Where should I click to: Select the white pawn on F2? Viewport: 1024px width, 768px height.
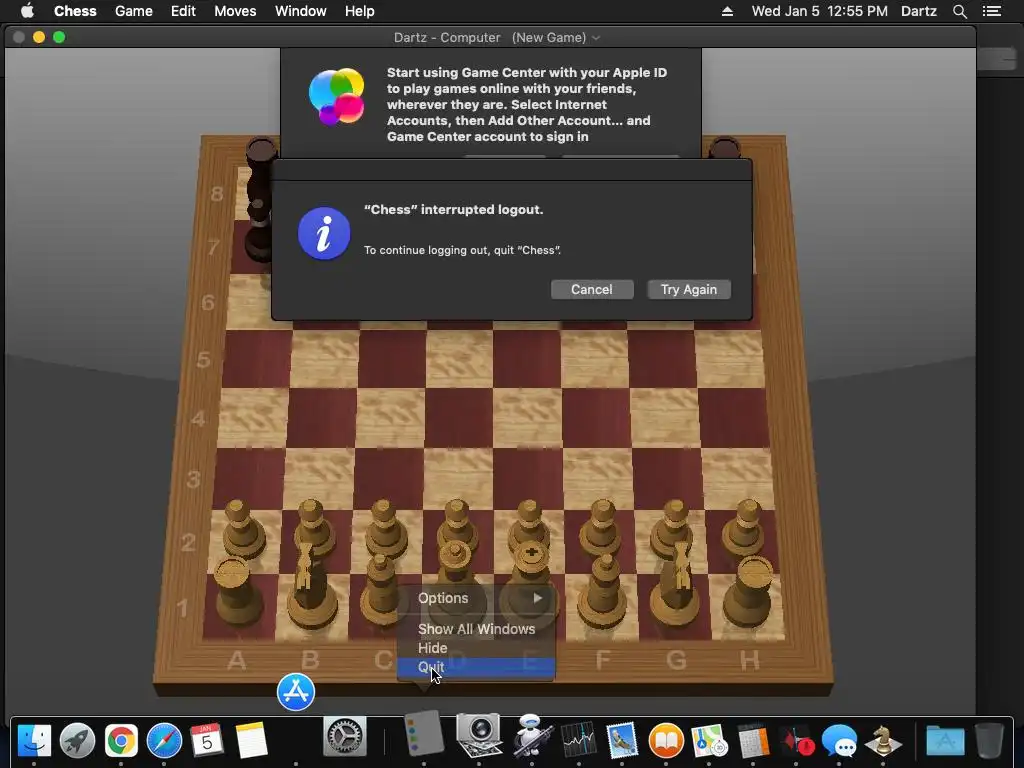(601, 529)
